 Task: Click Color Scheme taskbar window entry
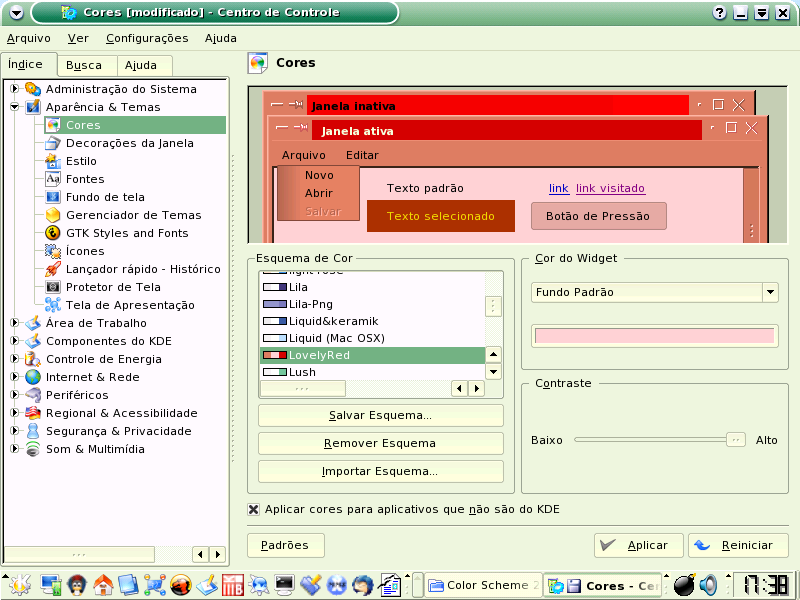tap(483, 585)
